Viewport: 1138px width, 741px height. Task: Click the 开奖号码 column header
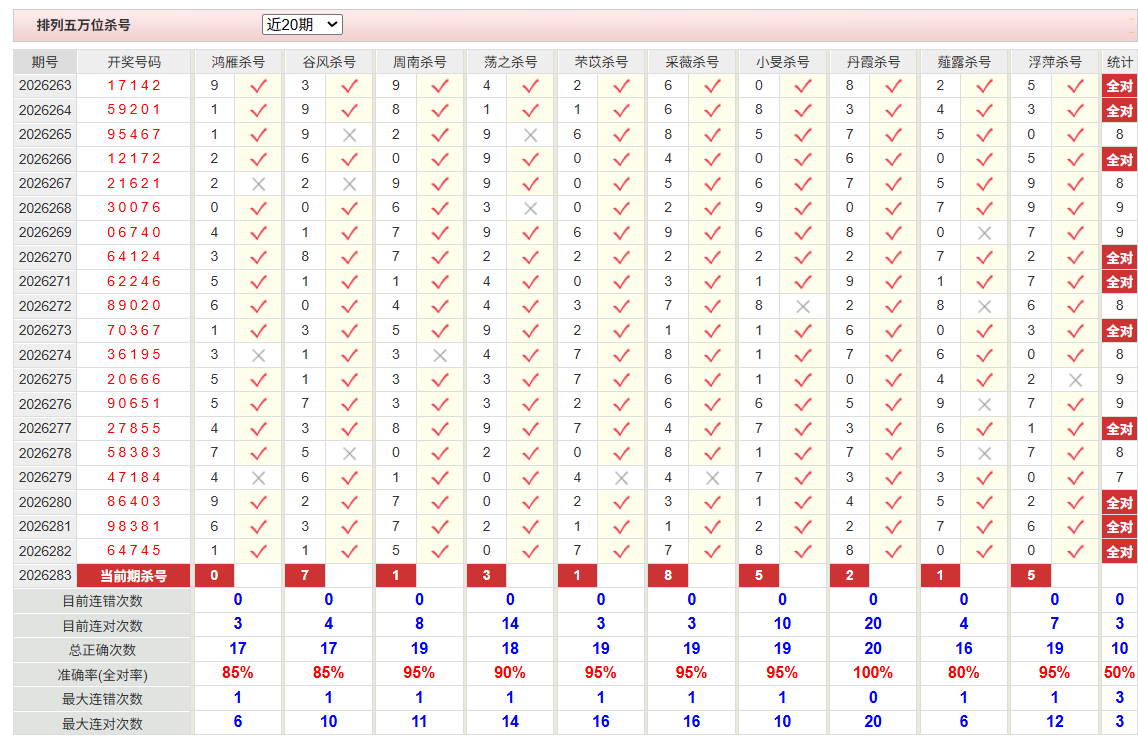coord(134,62)
